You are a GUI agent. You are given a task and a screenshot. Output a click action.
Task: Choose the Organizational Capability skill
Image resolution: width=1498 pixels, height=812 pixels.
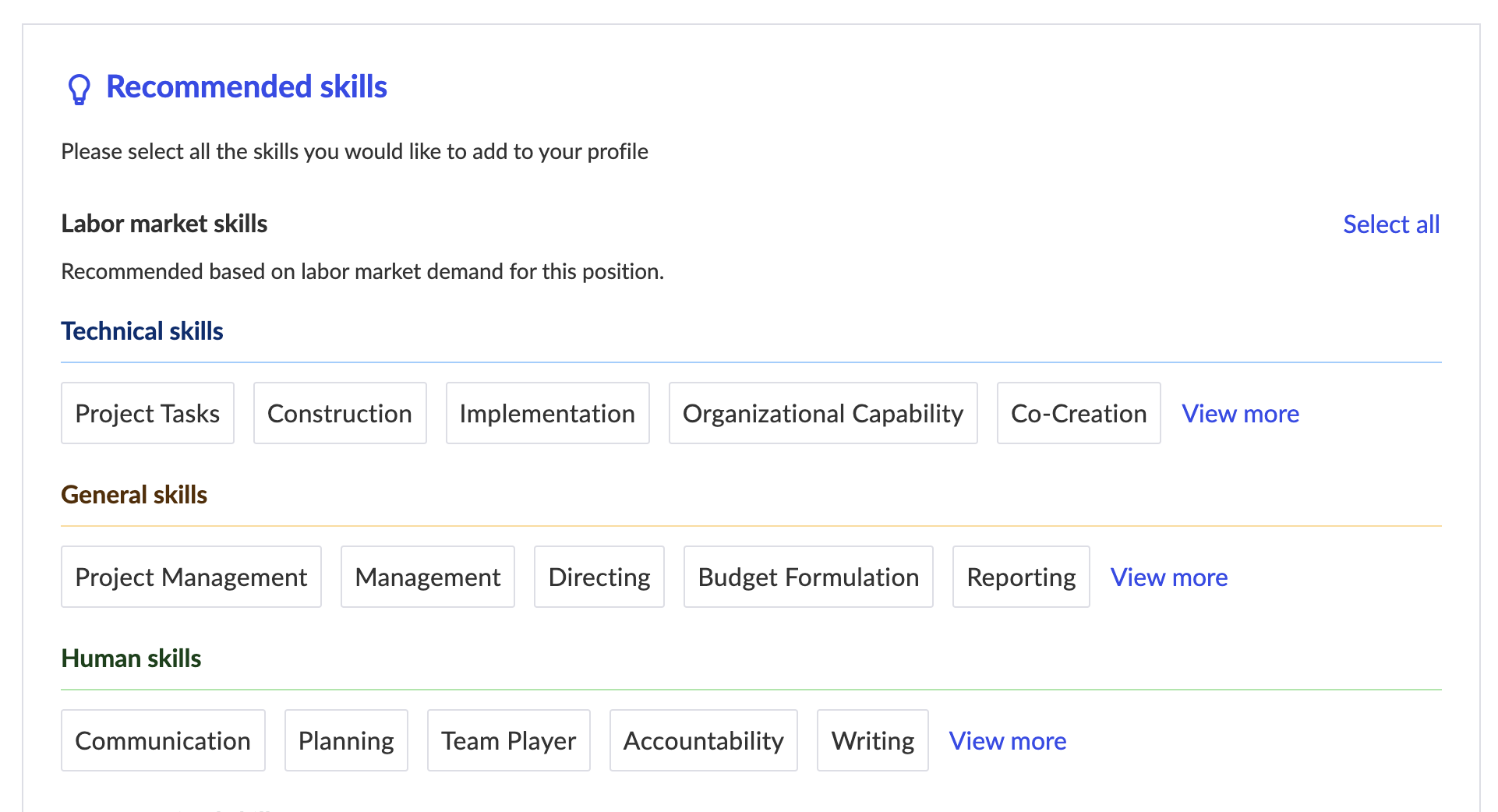pyautogui.click(x=822, y=413)
